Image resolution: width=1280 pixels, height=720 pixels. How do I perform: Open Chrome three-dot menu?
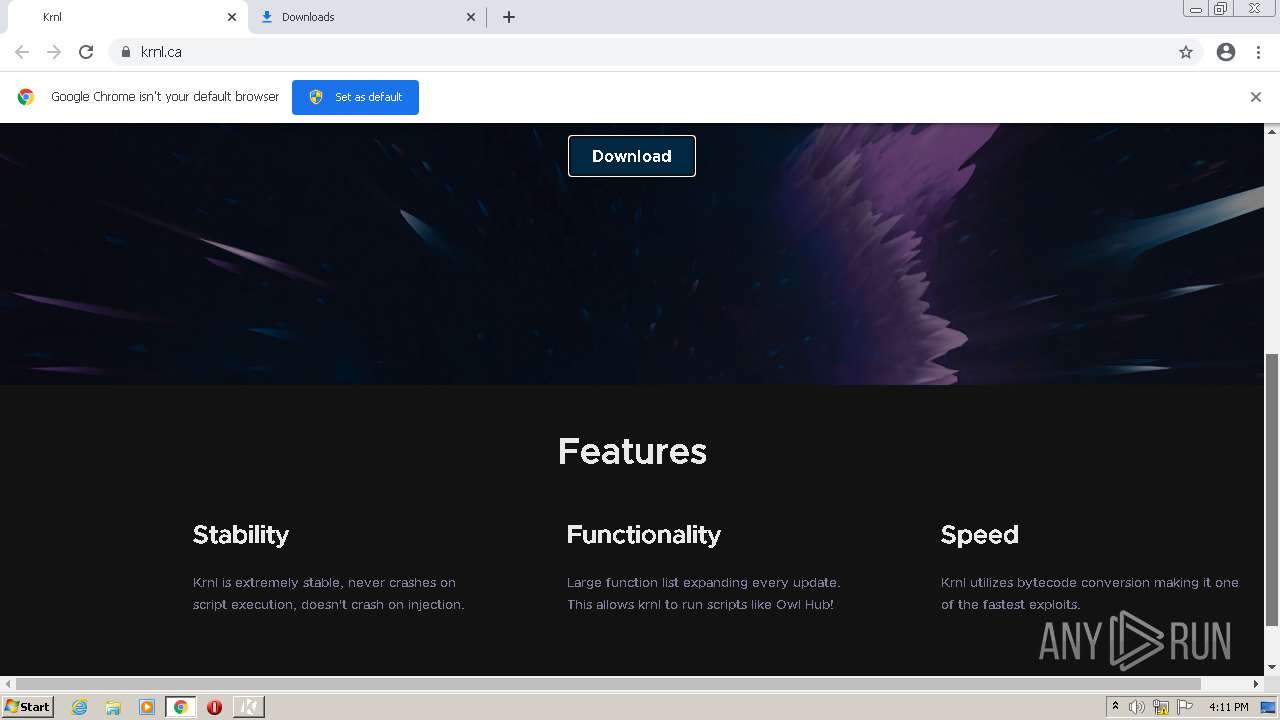pyautogui.click(x=1258, y=52)
